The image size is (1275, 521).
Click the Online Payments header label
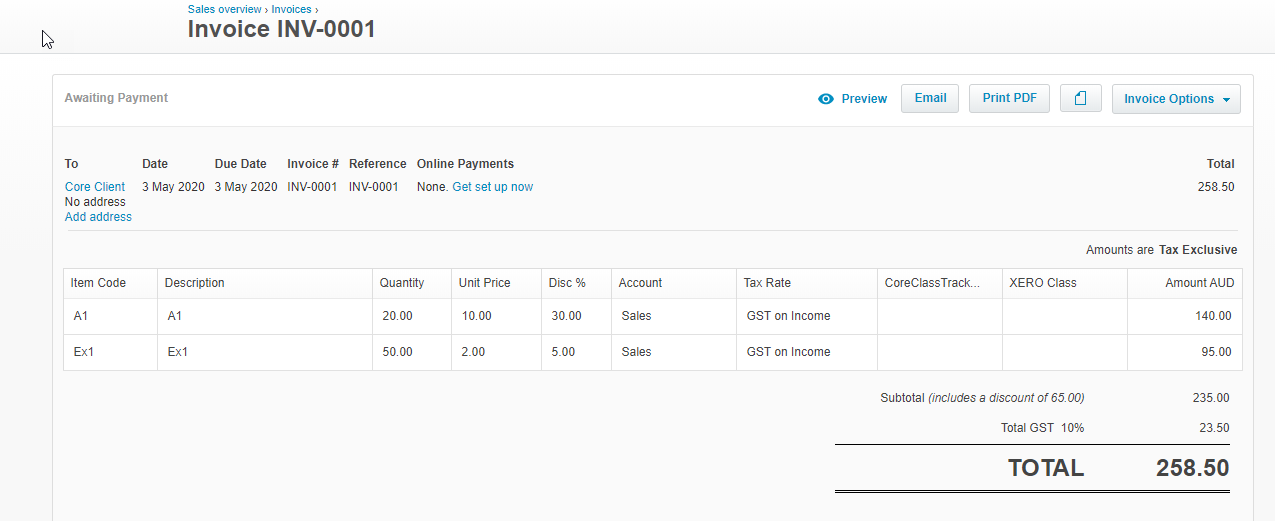click(x=465, y=164)
